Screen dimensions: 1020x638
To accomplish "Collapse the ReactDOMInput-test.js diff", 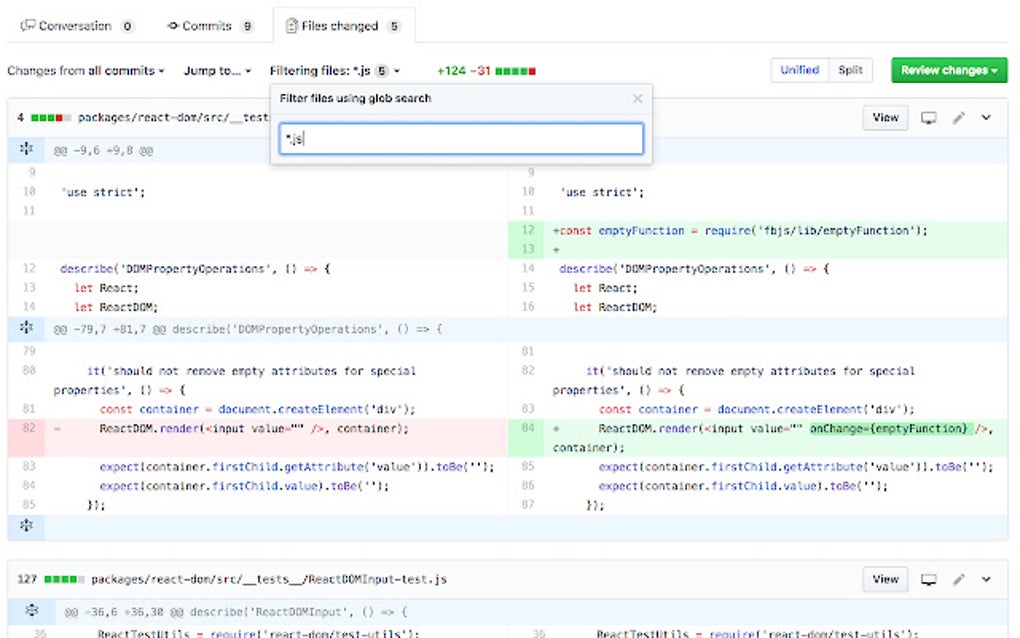I will click(x=986, y=579).
